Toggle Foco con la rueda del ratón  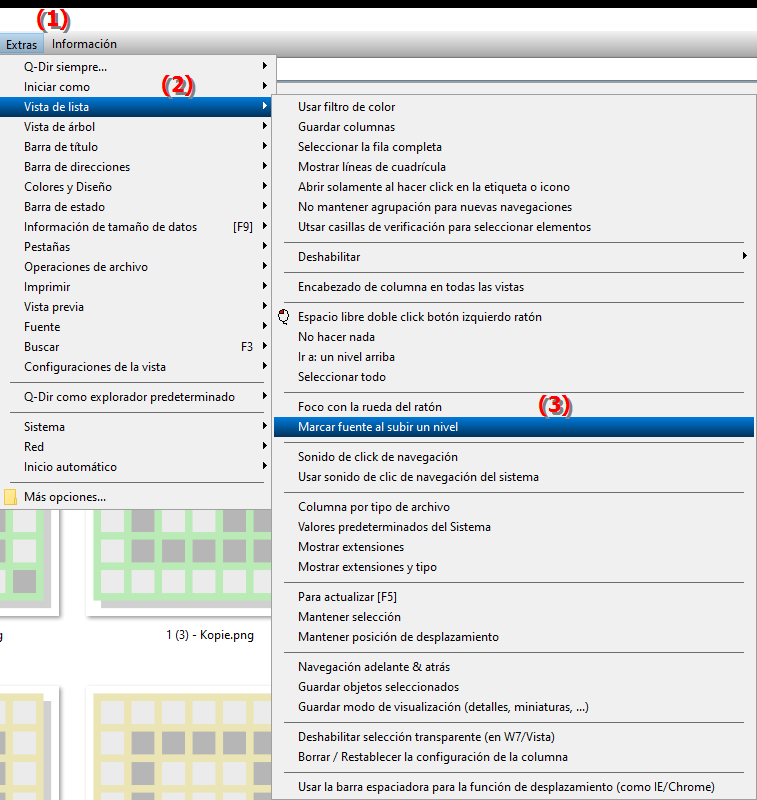pos(514,407)
